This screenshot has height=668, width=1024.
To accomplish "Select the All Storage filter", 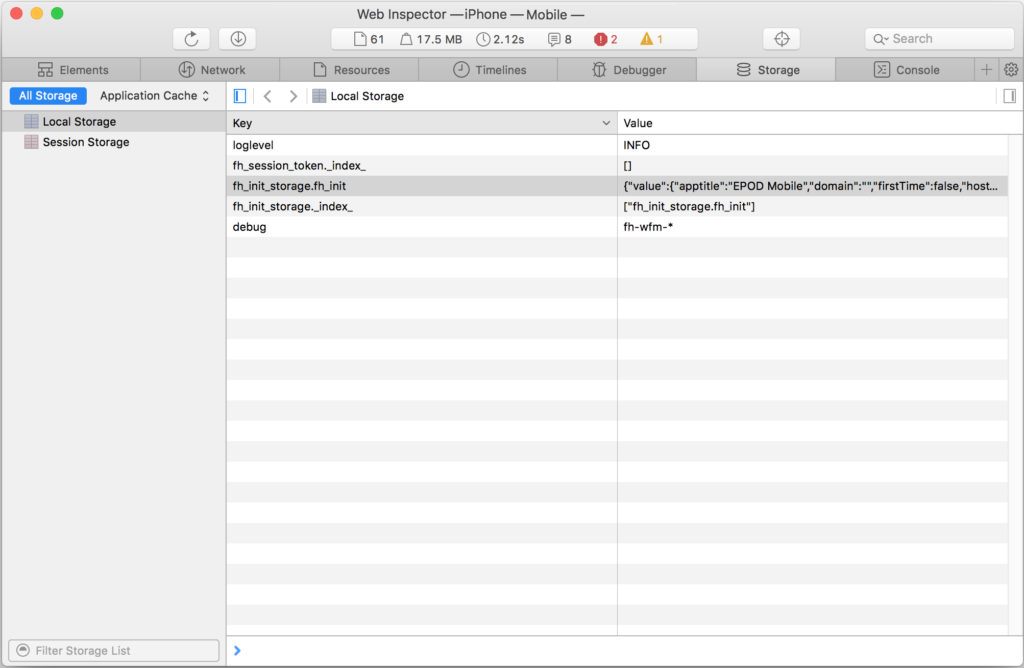I will tap(48, 96).
